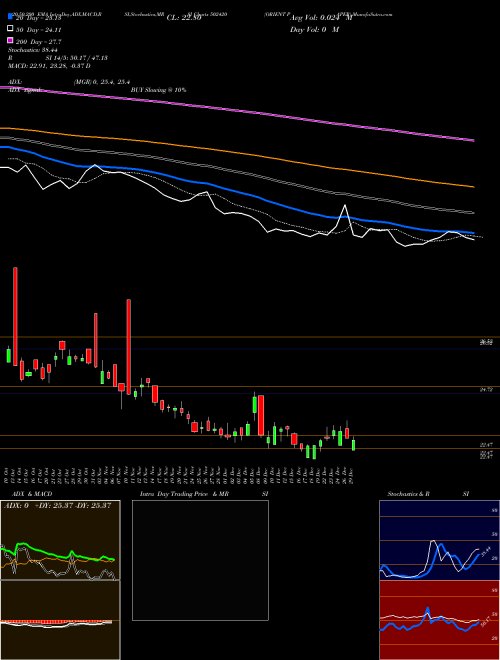Click the 'CL: 22.50' closing price text
Viewport: 500px width, 660px height.
coord(184,18)
